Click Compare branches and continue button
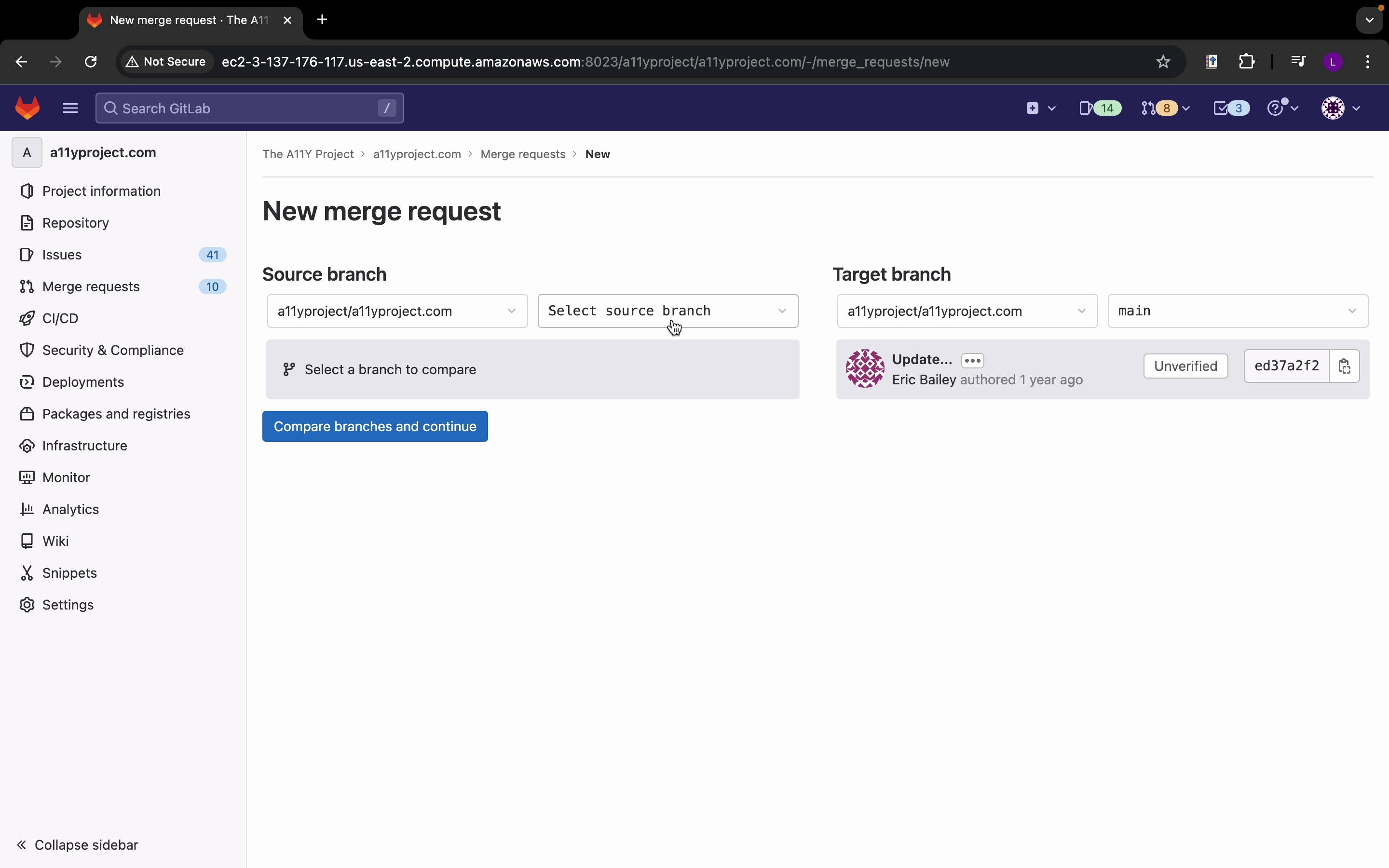The image size is (1389, 868). pos(375,426)
